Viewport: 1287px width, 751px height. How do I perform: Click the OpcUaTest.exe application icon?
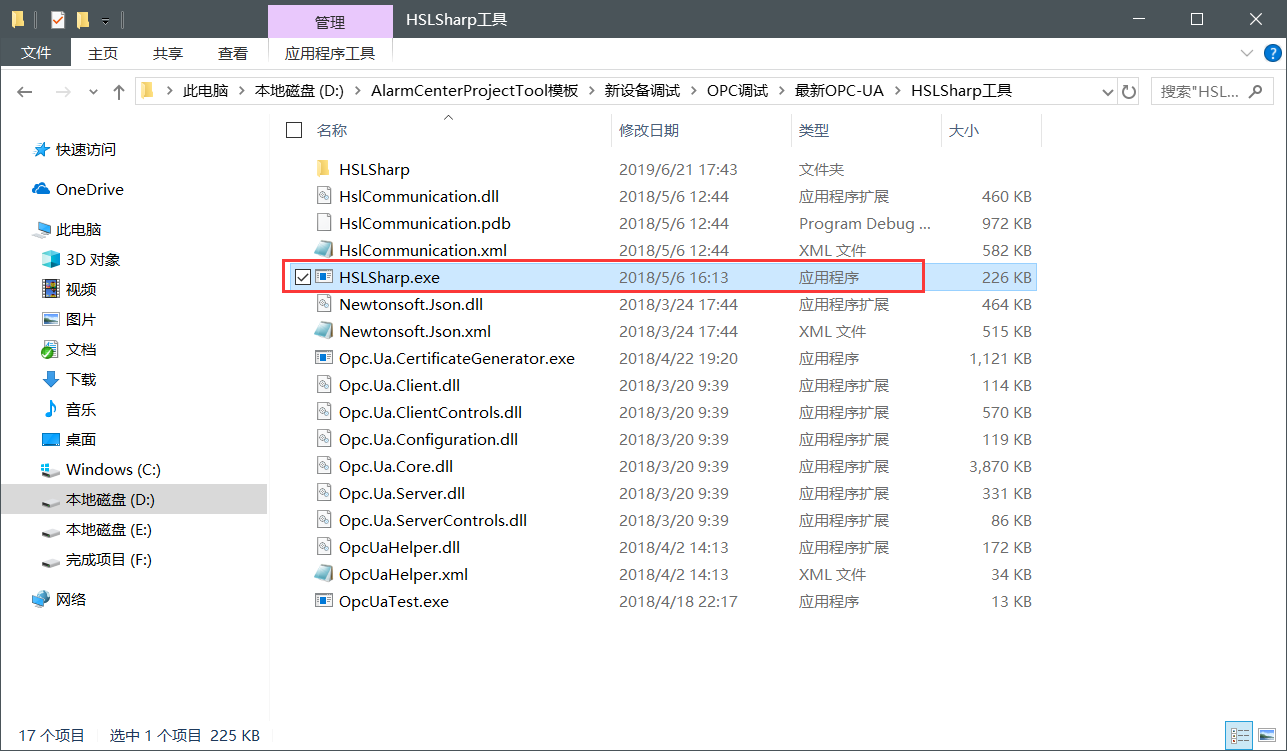tap(323, 601)
